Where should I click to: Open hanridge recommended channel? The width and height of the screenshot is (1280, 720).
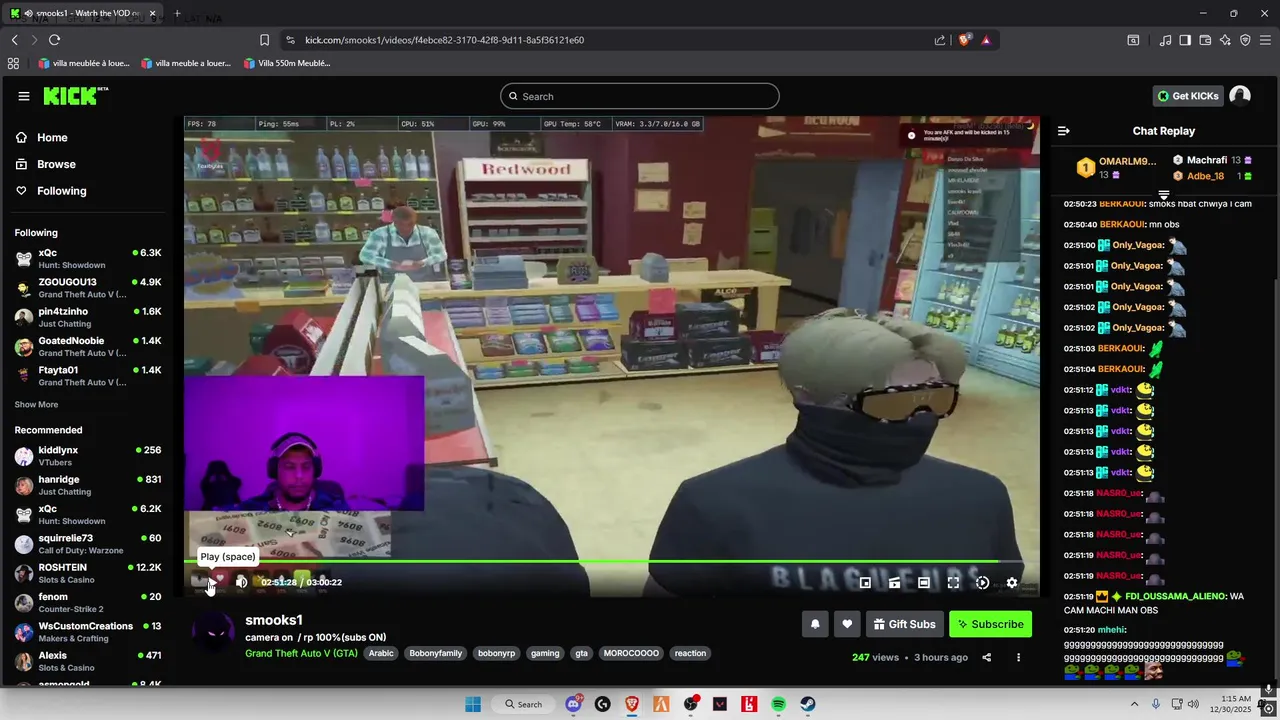coord(88,485)
